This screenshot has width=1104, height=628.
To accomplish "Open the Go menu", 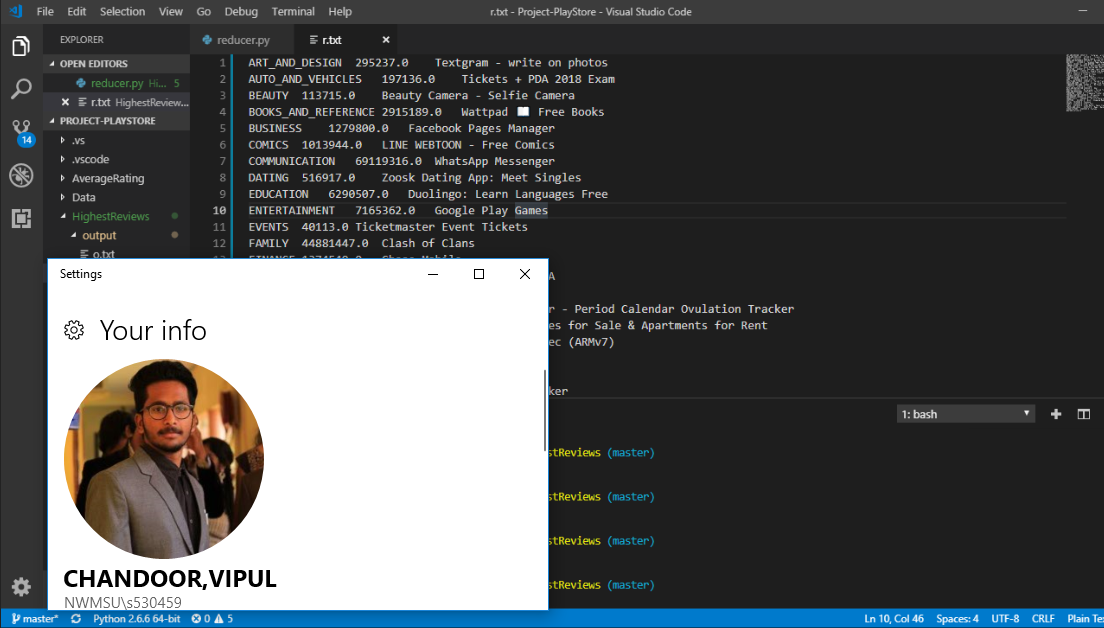I will [x=203, y=12].
